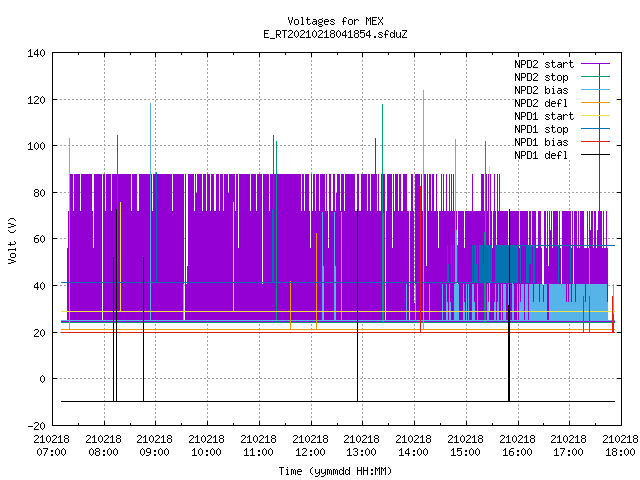Viewport: 640px width, 480px height.
Task: Click the 'Time (yymmdd HH:MM)' x-axis label
Action: 335,471
